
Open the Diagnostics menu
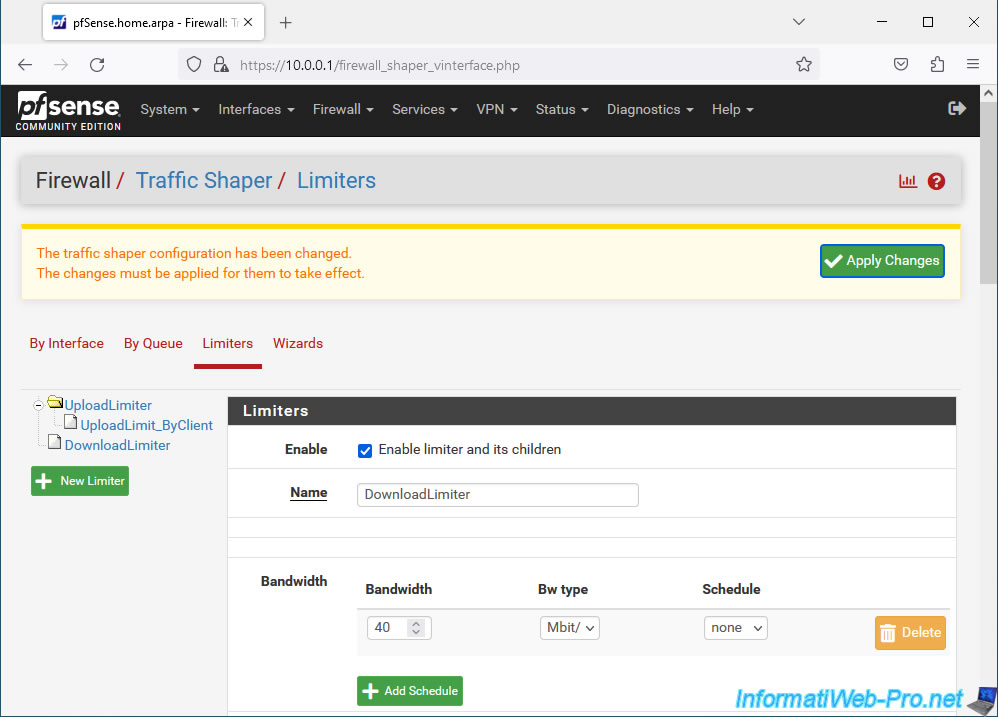[x=650, y=109]
